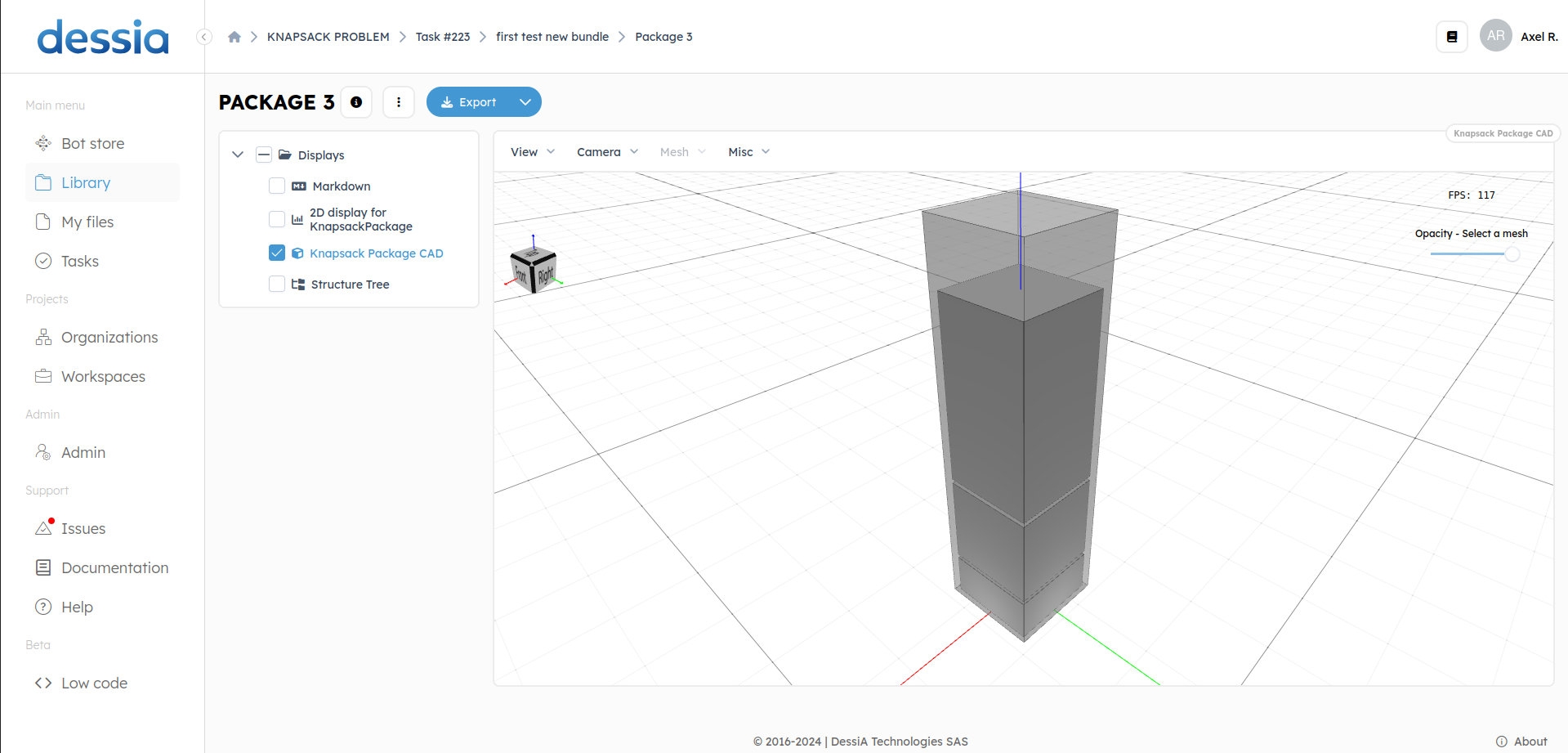This screenshot has width=1568, height=753.
Task: Open the View menu in the viewer
Action: click(532, 152)
